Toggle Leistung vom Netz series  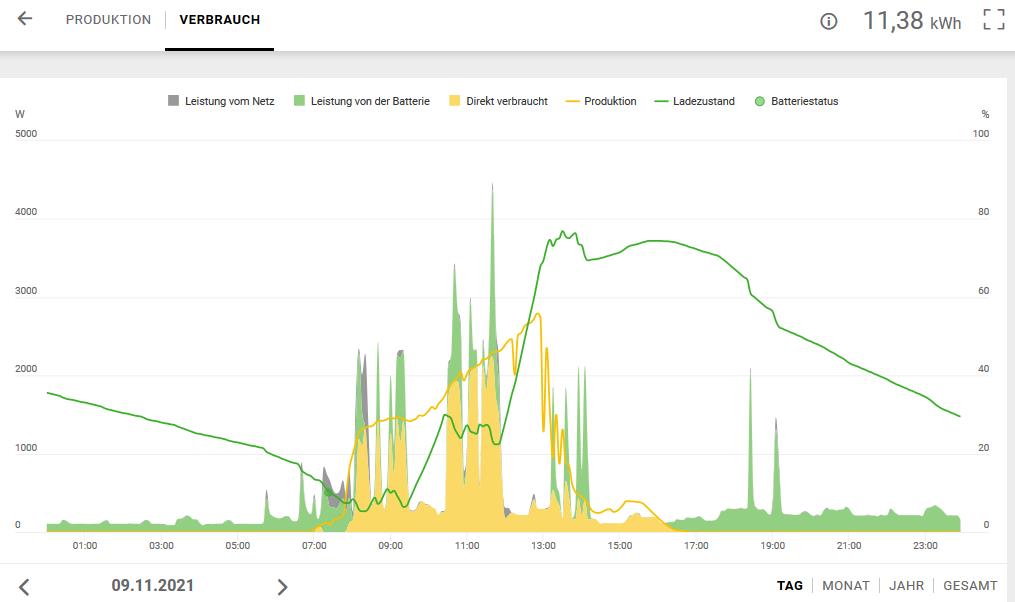click(x=221, y=101)
